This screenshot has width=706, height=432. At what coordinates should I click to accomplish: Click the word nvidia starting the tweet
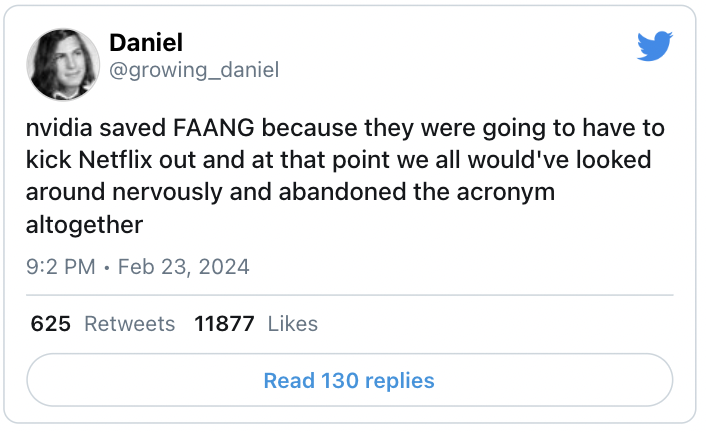point(57,130)
